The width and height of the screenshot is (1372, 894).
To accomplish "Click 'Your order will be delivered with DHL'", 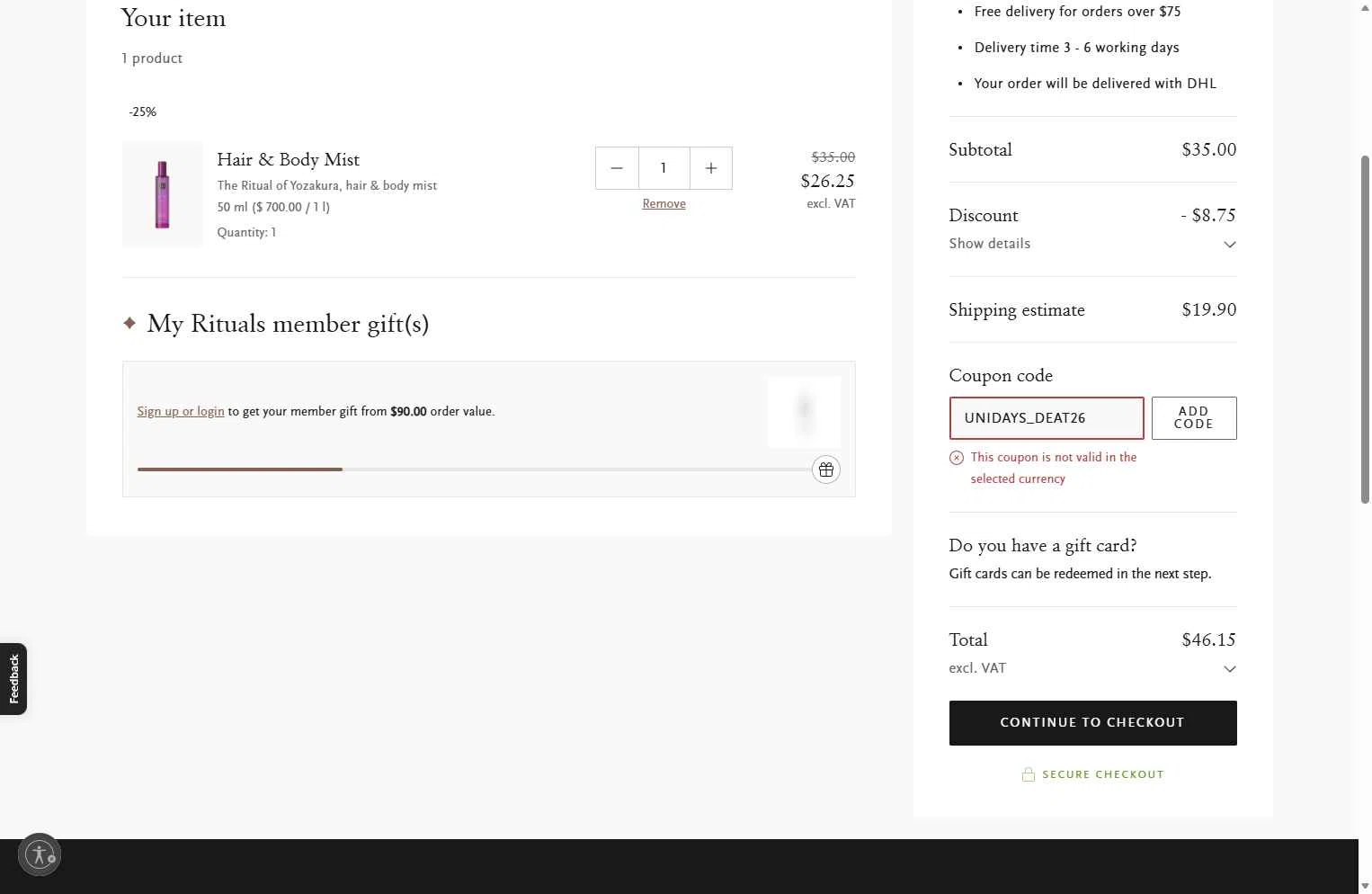I will 1095,84.
